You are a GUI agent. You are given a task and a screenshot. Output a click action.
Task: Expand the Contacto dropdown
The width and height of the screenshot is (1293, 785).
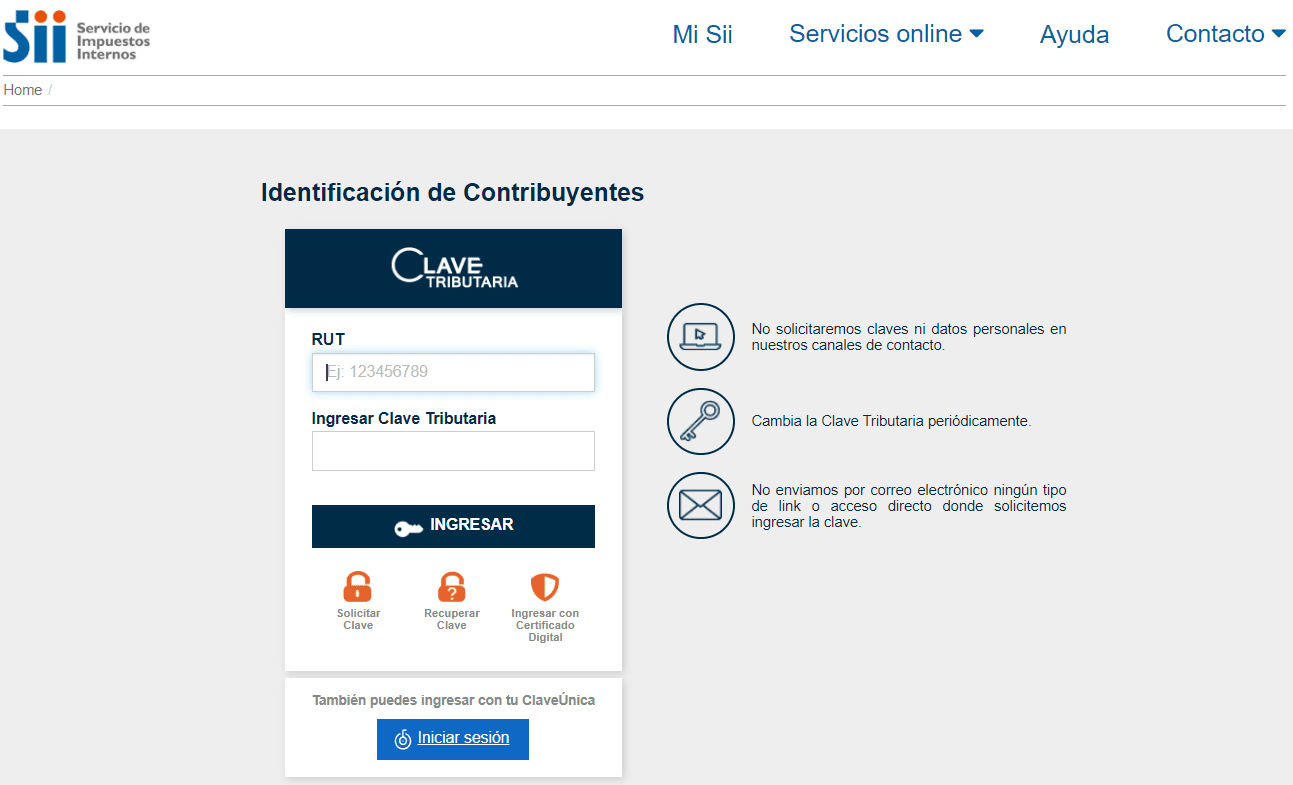[x=1225, y=34]
